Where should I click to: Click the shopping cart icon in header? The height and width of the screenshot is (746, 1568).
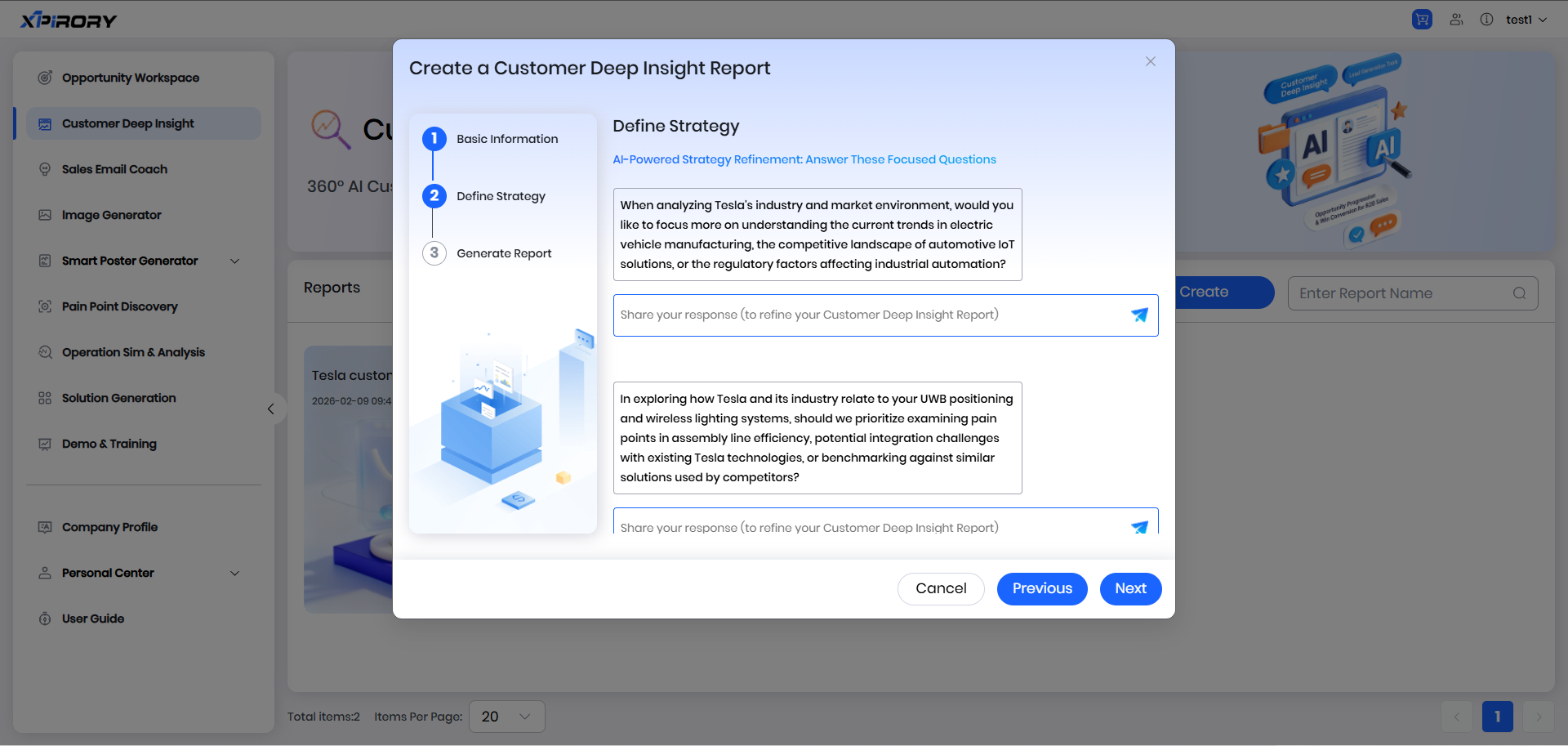point(1422,20)
